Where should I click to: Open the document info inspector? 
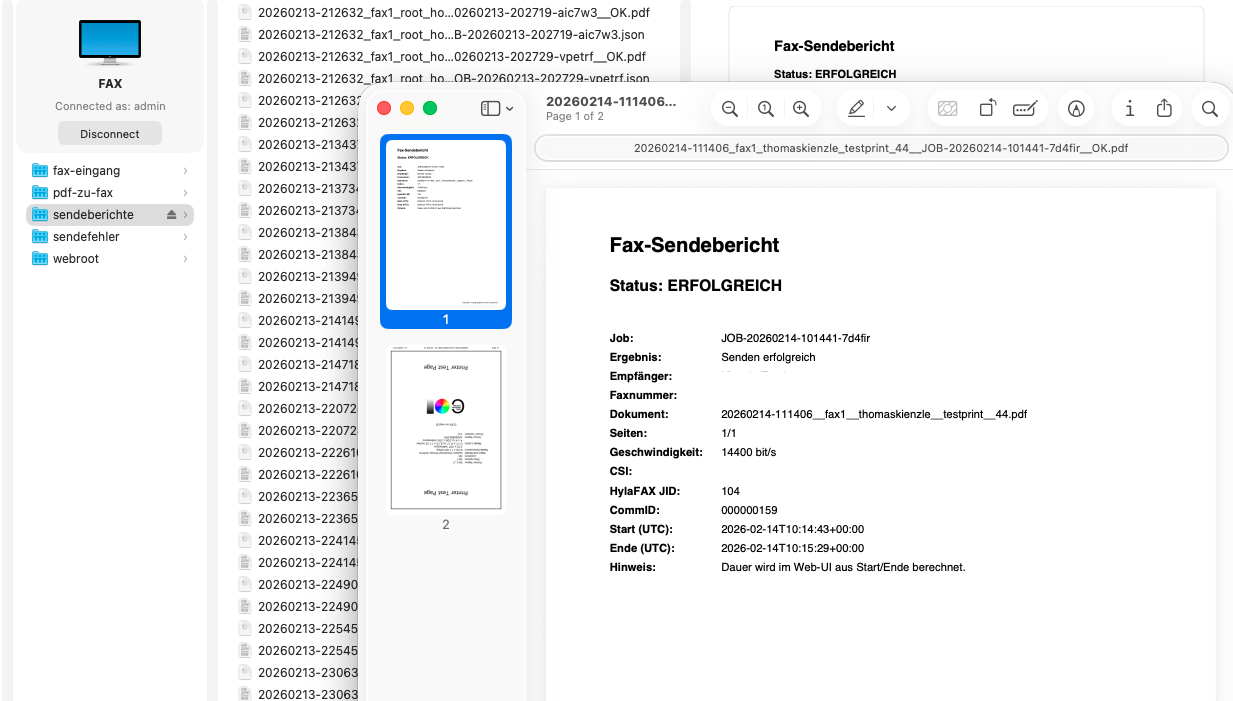[x=1129, y=109]
